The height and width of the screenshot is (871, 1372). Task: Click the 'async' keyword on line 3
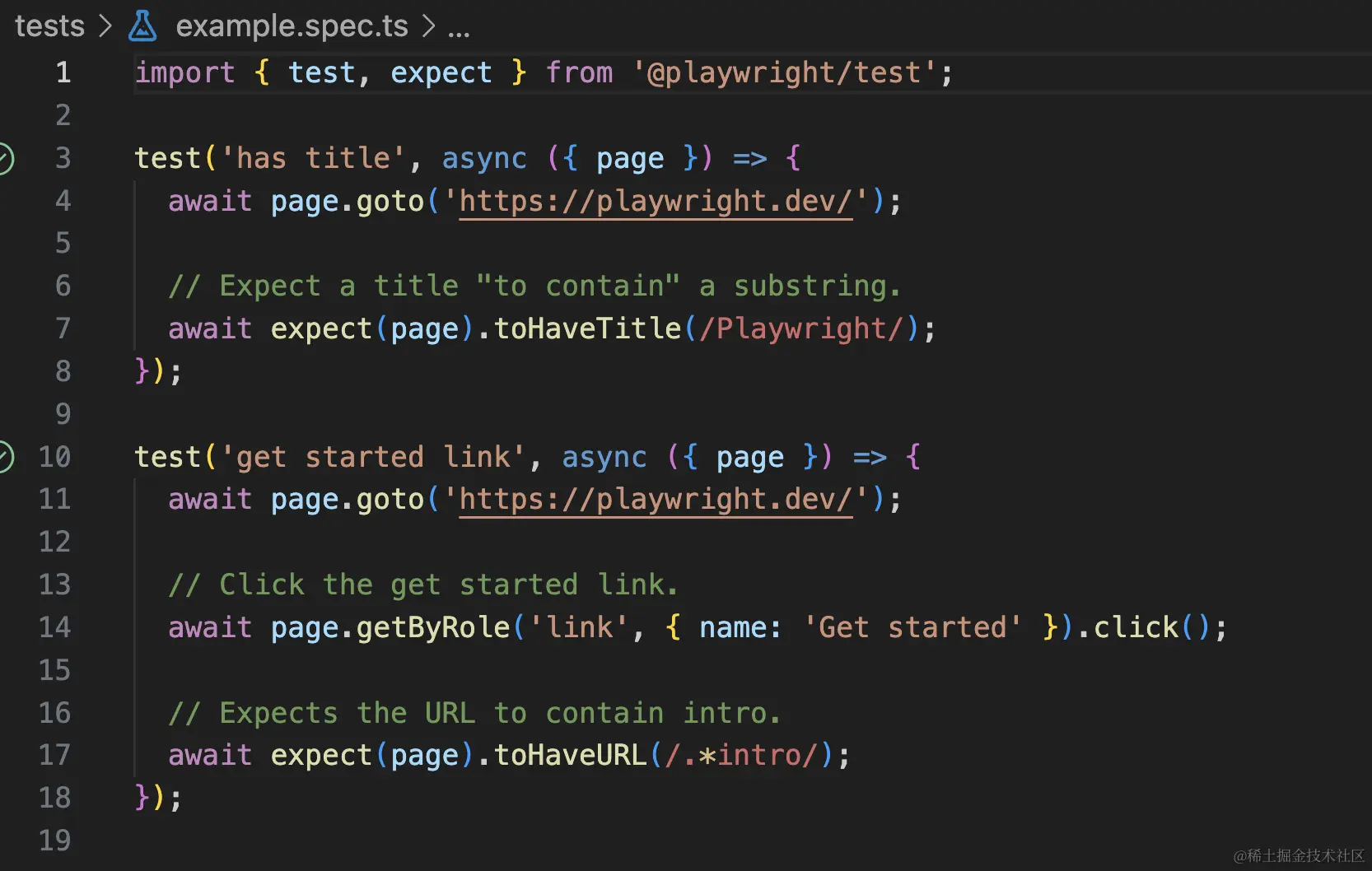(484, 158)
